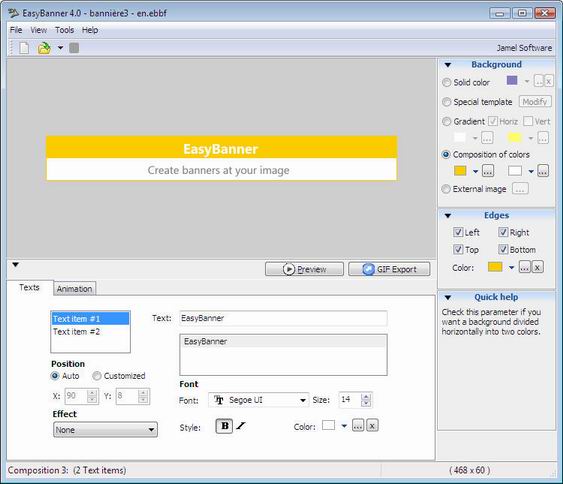The height and width of the screenshot is (484, 563).
Task: Collapse the Background panel section
Action: coord(448,65)
